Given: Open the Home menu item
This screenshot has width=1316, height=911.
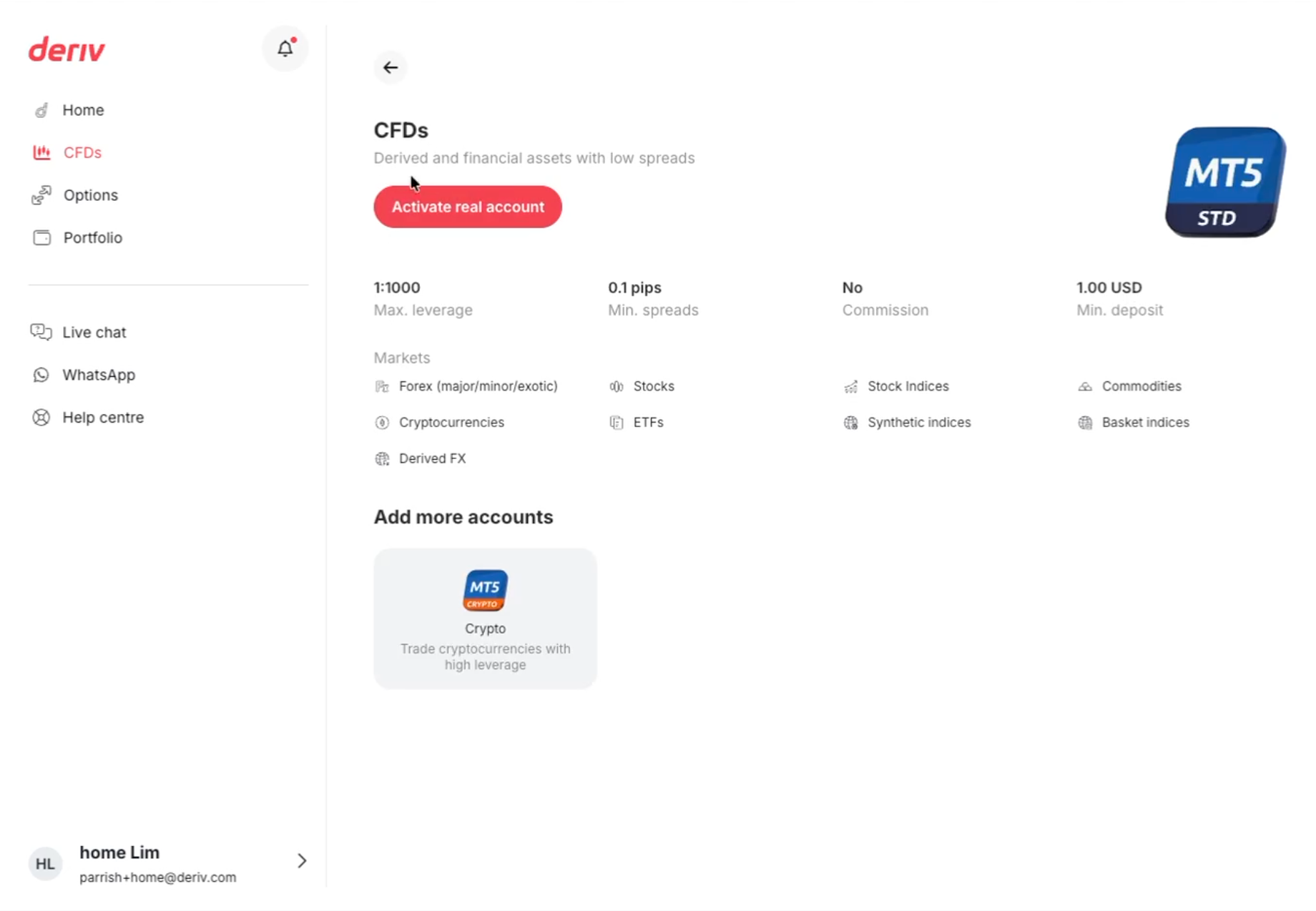Looking at the screenshot, I should tap(83, 110).
